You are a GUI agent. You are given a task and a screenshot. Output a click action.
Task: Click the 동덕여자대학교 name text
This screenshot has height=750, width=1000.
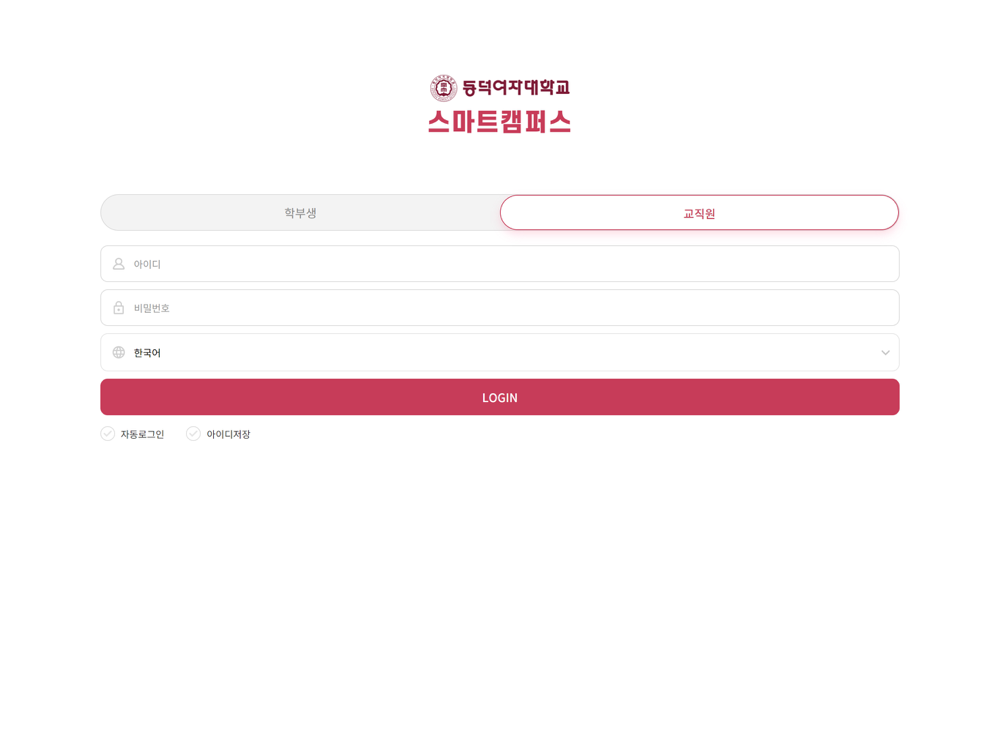pos(516,87)
